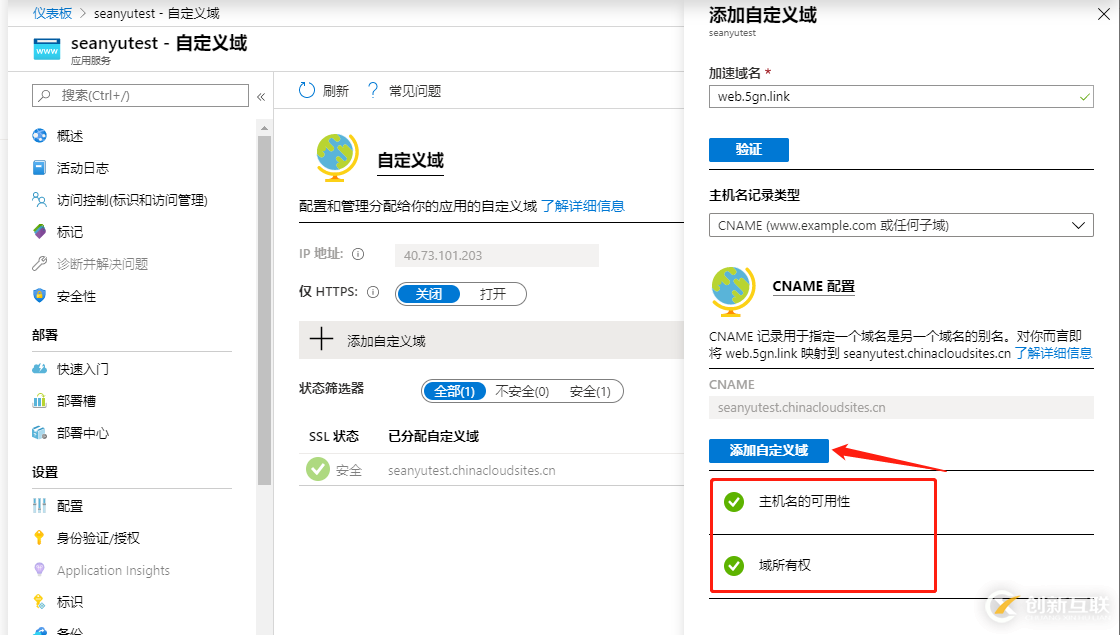Click the 常见问题 FAQ help icon

click(x=373, y=91)
